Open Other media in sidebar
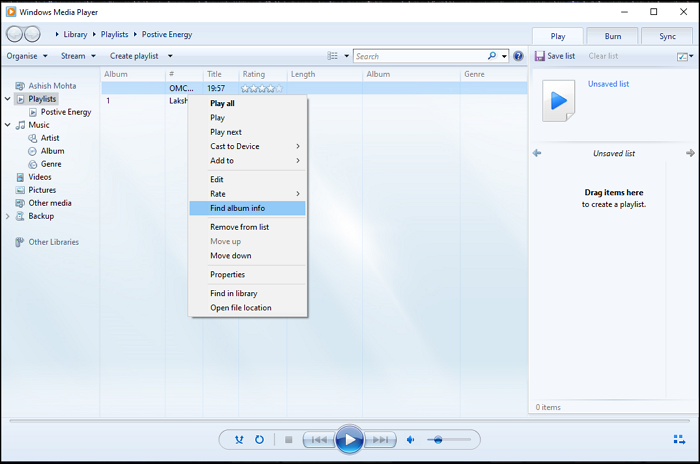Screen dimensions: 700x464 click(x=50, y=203)
